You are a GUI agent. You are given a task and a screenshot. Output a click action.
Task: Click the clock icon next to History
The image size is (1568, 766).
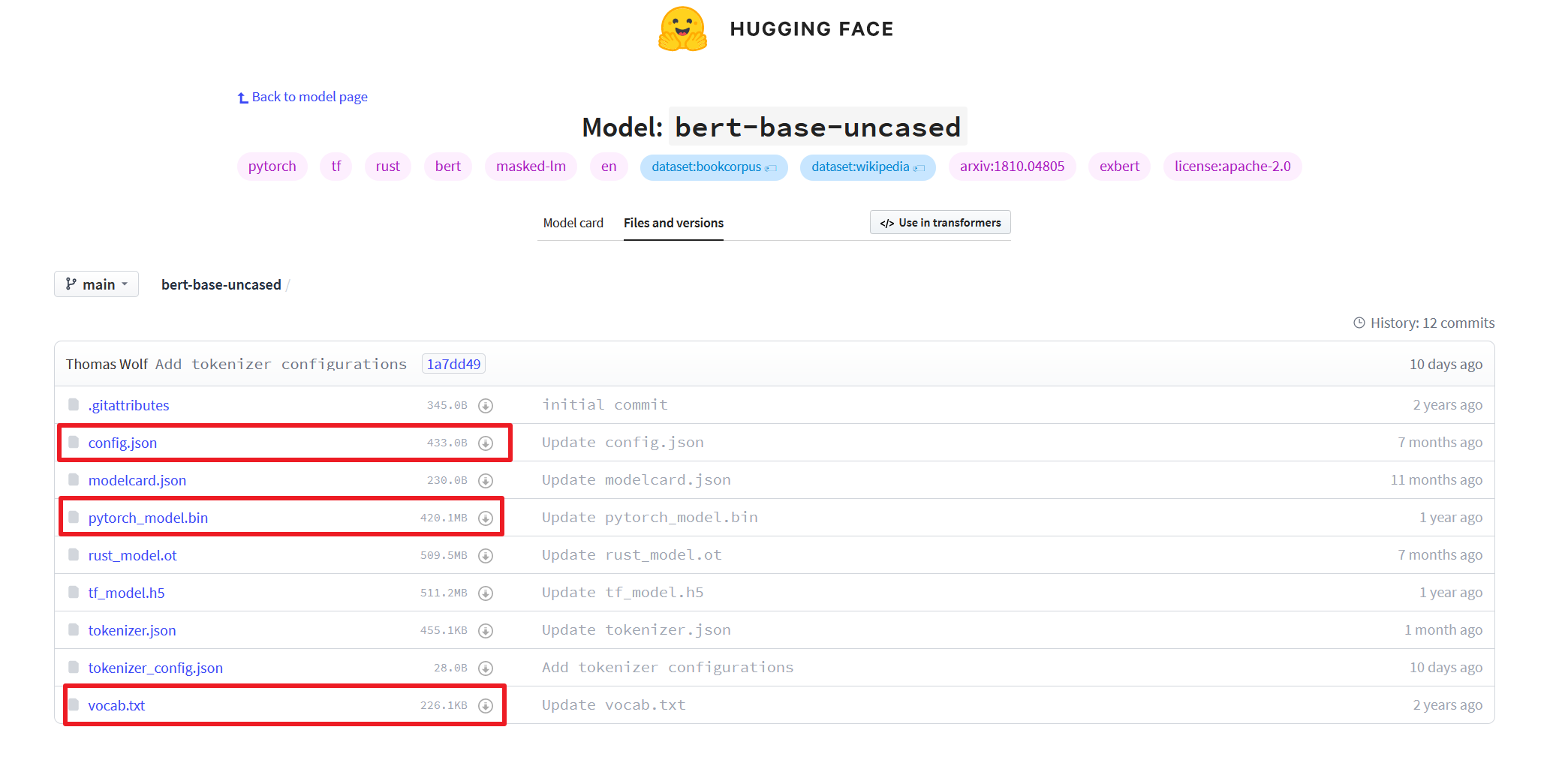pos(1359,323)
